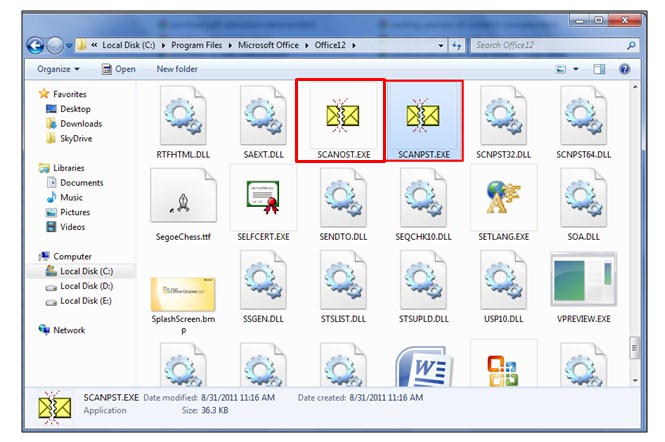Open the recent pages dropdown arrow
The width and height of the screenshot is (665, 442).
[69, 45]
